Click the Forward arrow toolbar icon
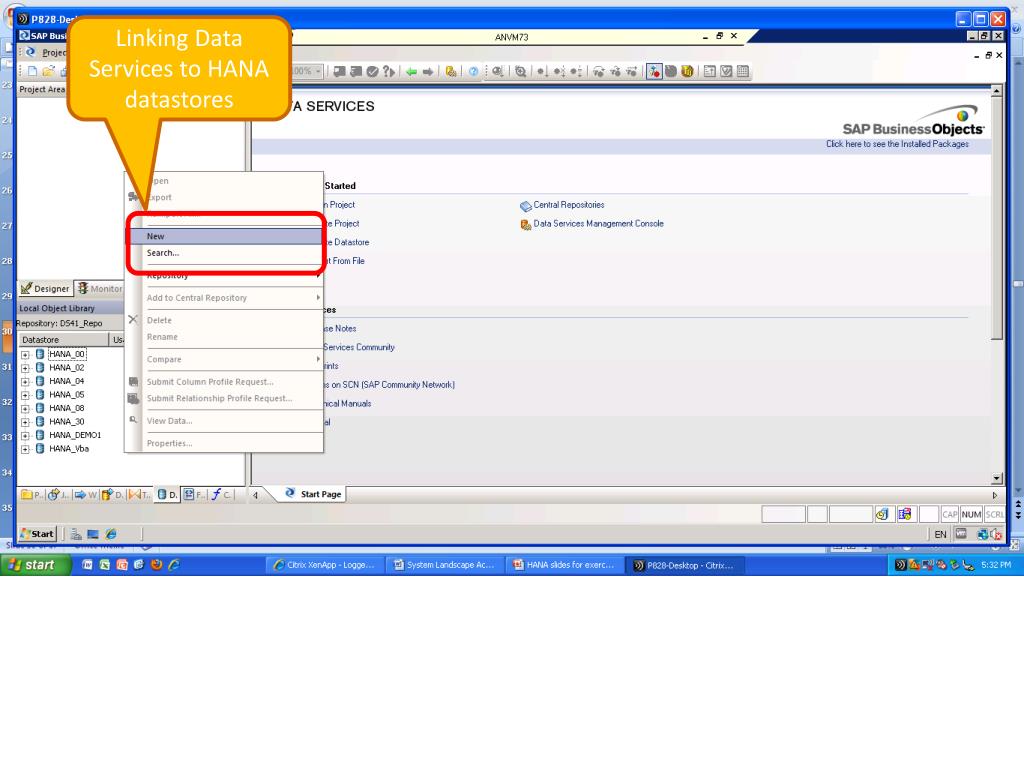This screenshot has height=768, width=1024. (x=428, y=72)
